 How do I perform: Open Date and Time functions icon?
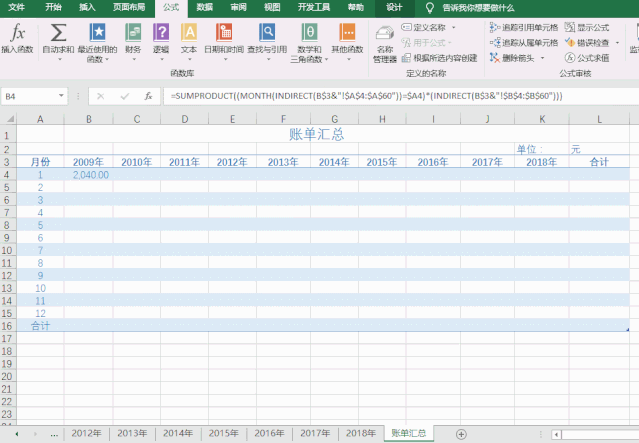coord(224,32)
